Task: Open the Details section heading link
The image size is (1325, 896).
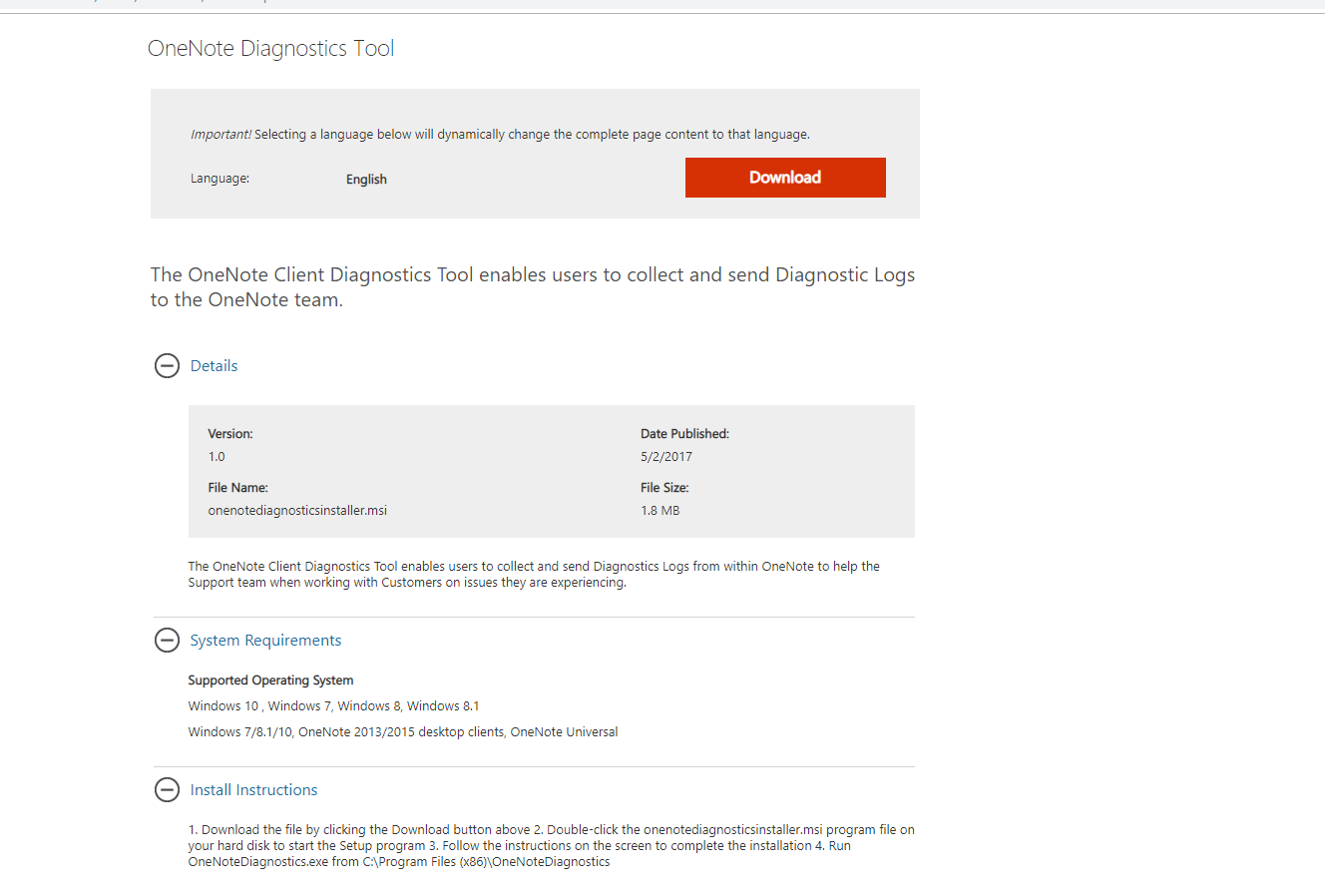Action: point(214,366)
